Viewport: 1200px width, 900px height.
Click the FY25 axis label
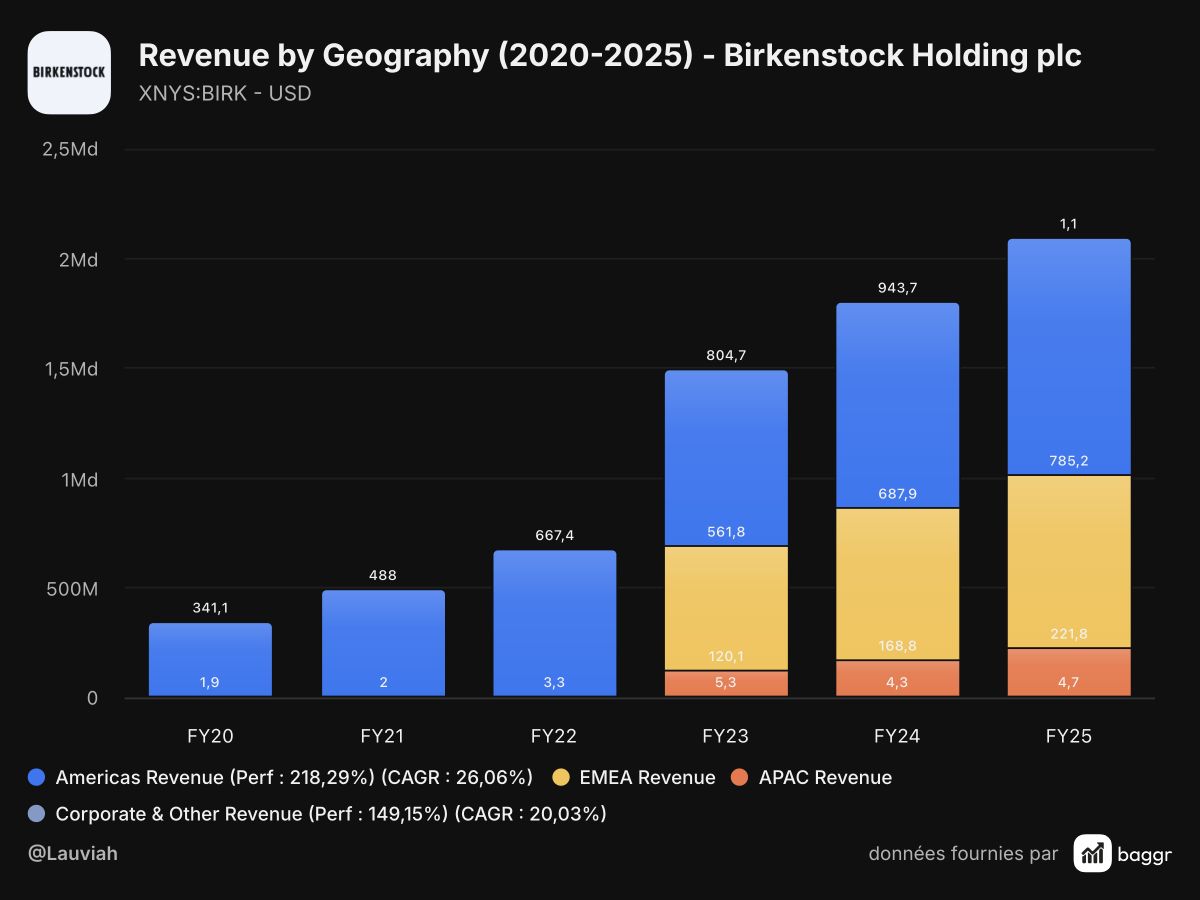click(1069, 737)
